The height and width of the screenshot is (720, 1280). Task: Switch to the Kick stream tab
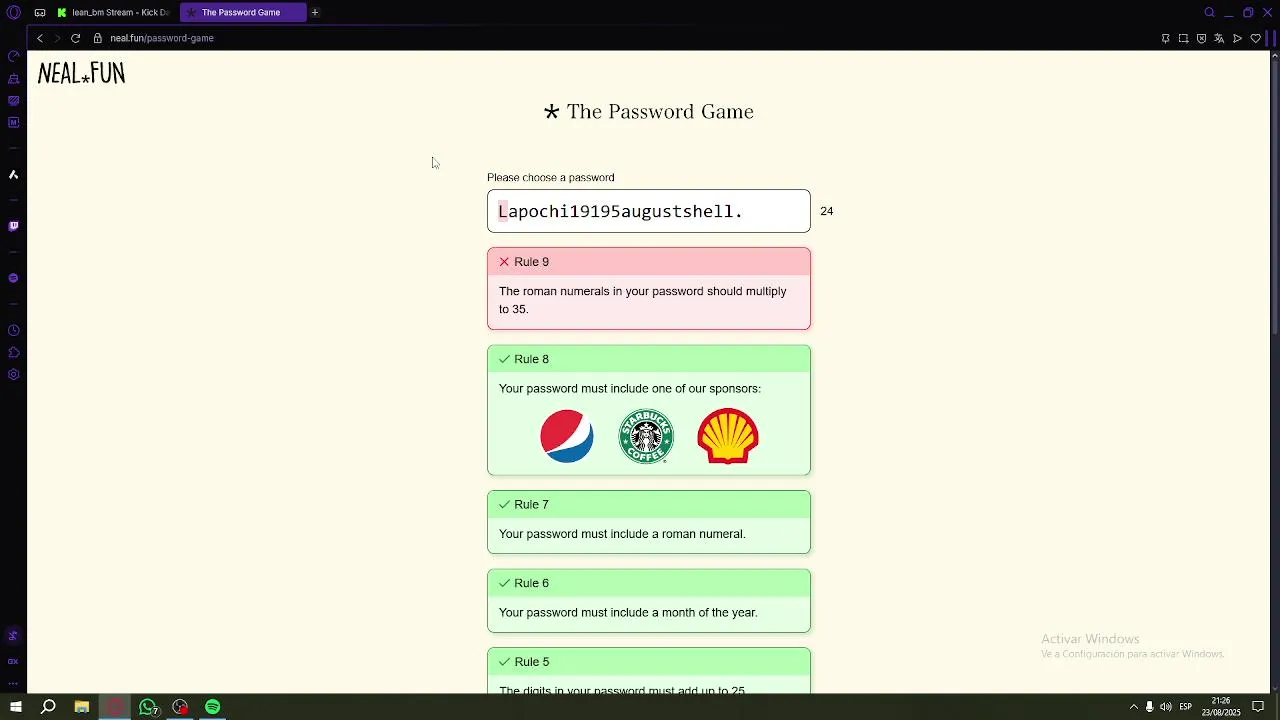click(114, 13)
